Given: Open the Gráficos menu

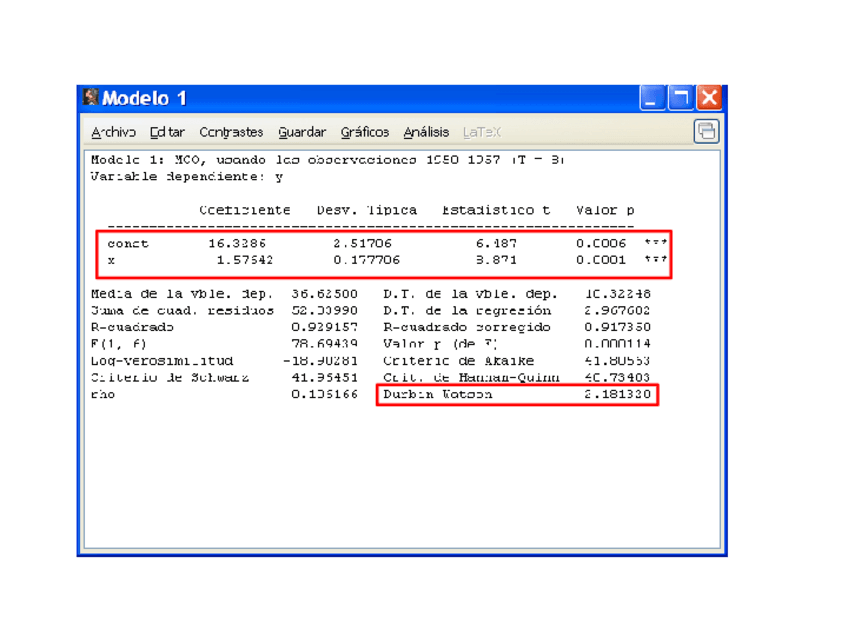Looking at the screenshot, I should pos(365,132).
